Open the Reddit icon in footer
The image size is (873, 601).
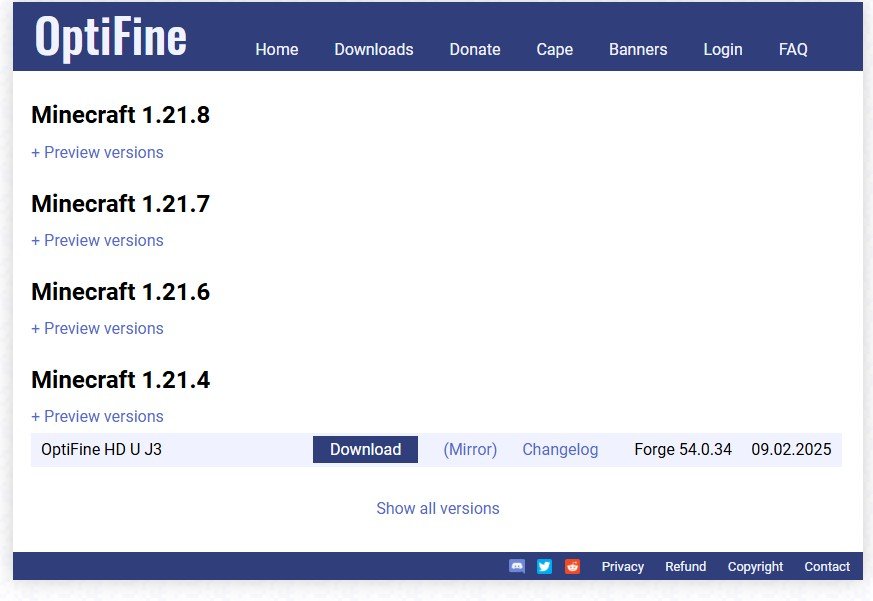click(x=572, y=566)
